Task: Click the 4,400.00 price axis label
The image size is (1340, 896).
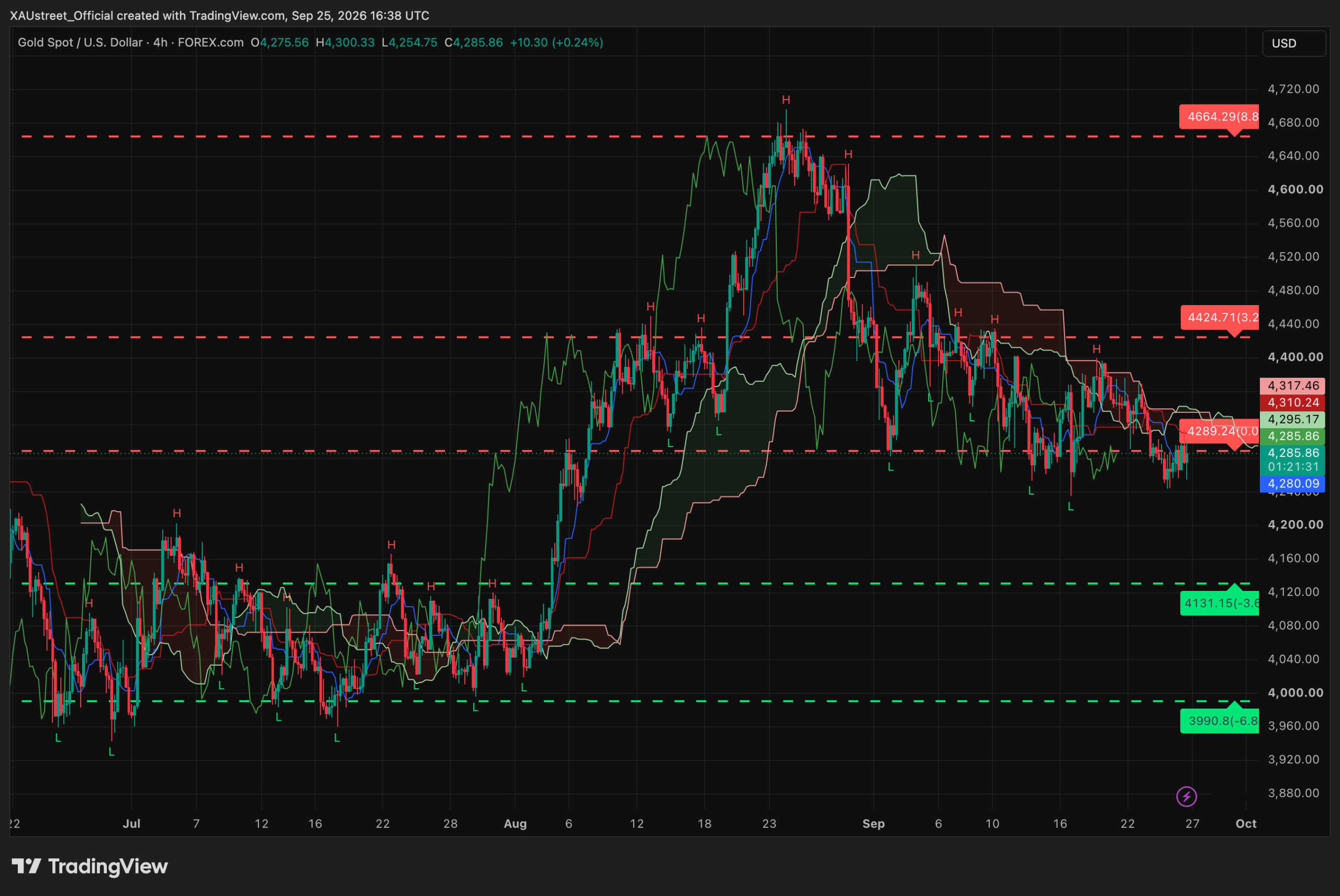Action: pyautogui.click(x=1295, y=356)
